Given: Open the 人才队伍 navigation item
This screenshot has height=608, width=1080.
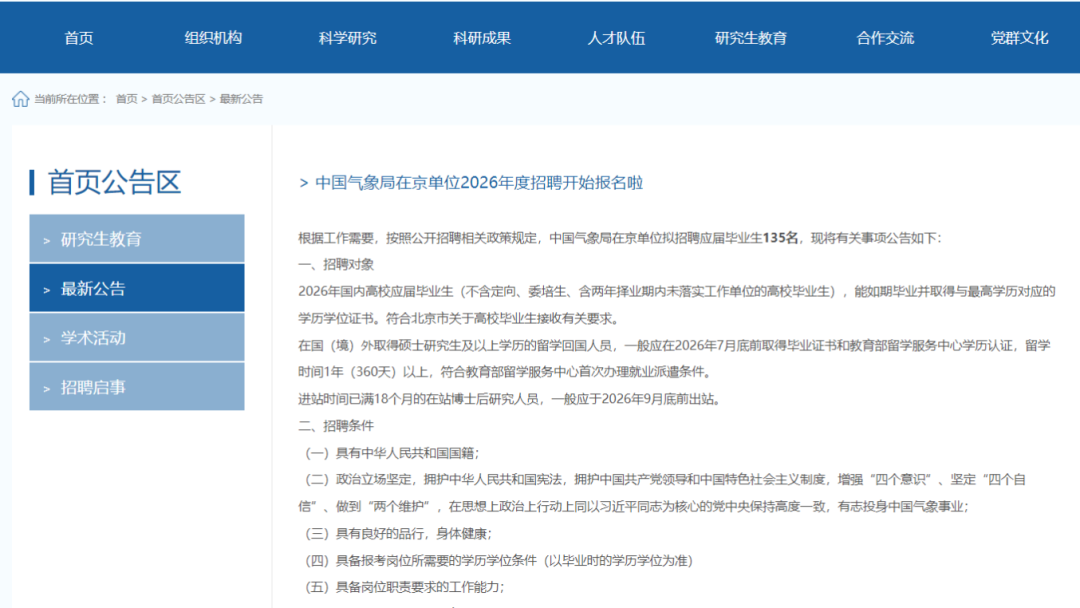Looking at the screenshot, I should tap(616, 38).
